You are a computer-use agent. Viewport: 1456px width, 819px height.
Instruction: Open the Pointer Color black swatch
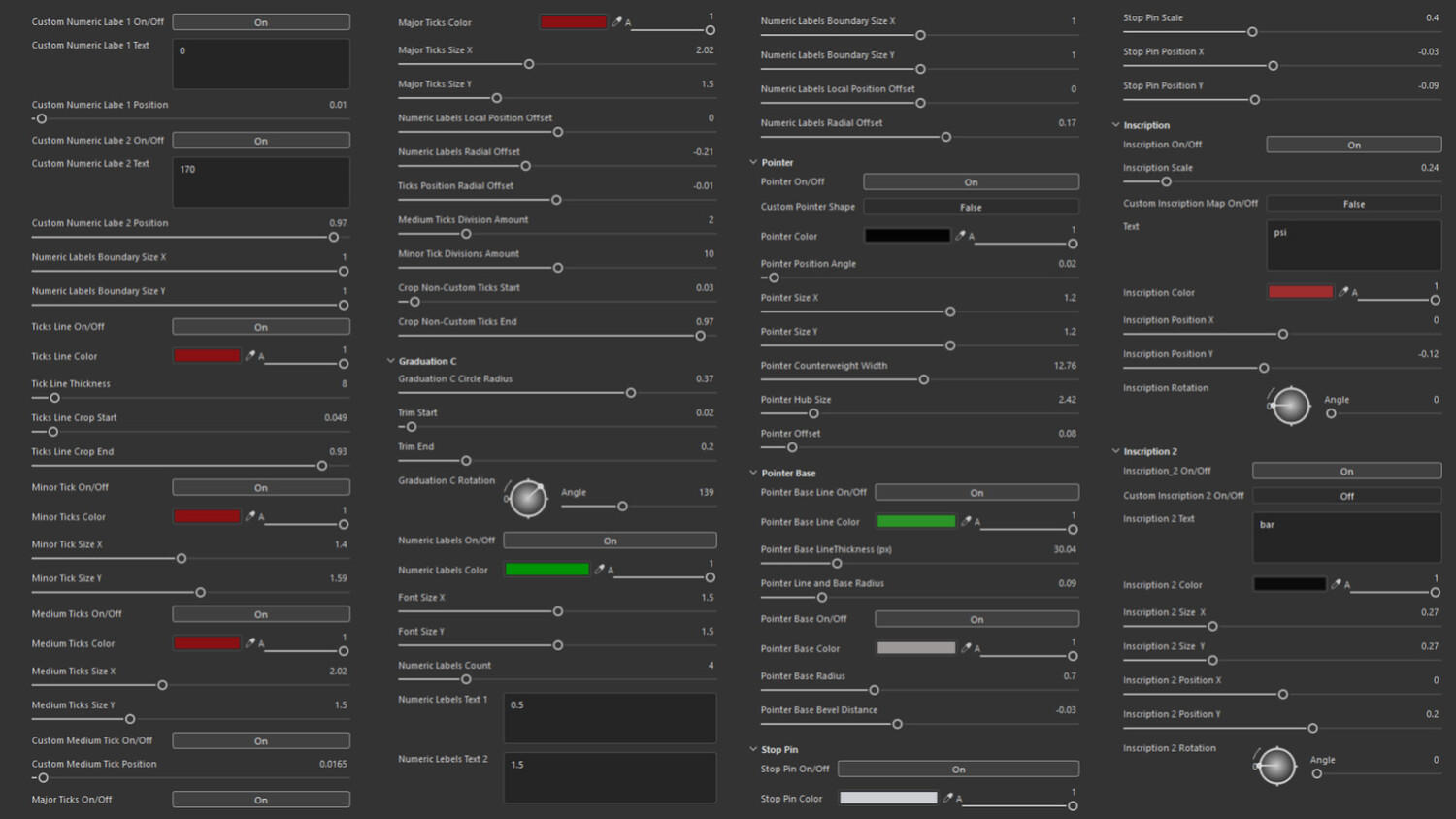point(908,236)
